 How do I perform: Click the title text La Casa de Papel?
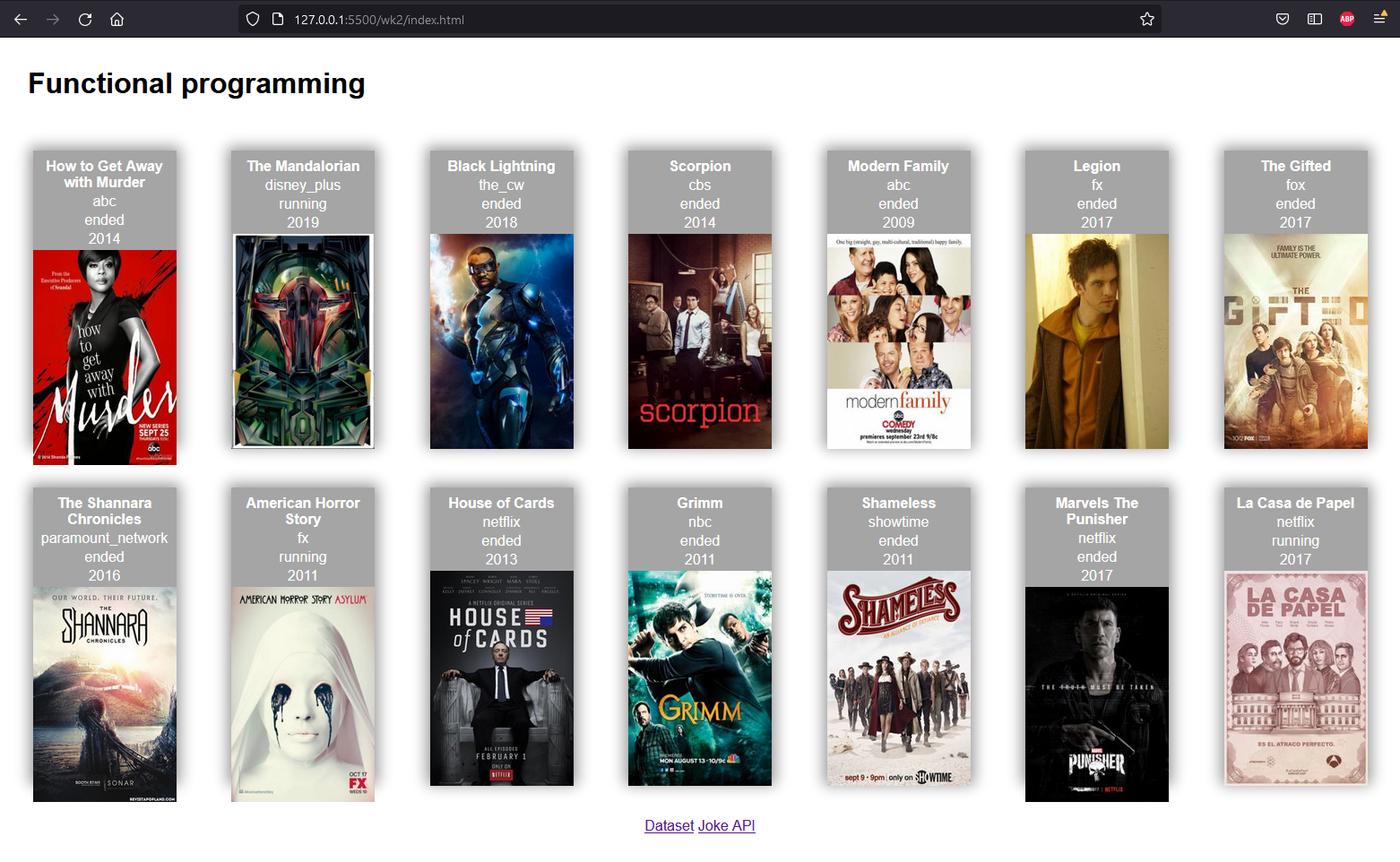pyautogui.click(x=1296, y=503)
